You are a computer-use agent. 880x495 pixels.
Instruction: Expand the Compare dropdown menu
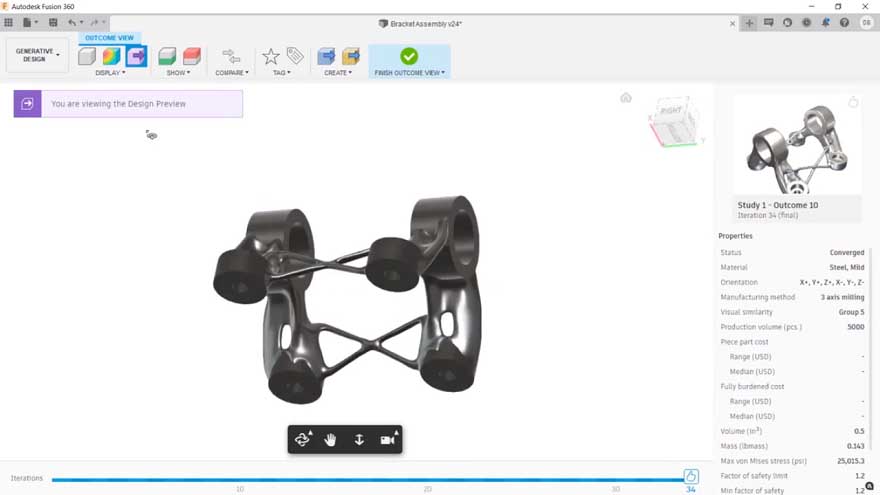pos(232,73)
